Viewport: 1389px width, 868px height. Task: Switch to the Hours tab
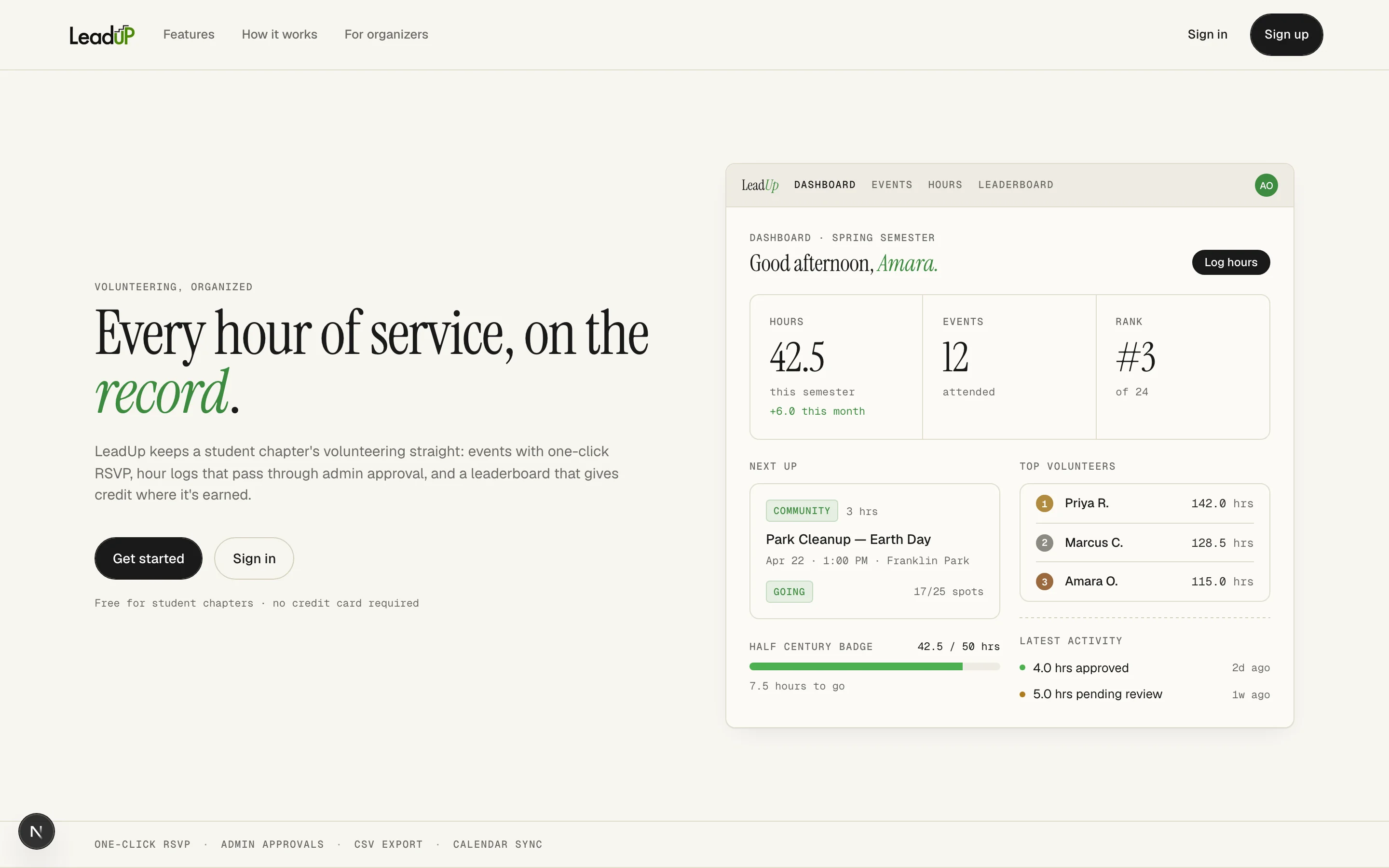[x=945, y=185]
